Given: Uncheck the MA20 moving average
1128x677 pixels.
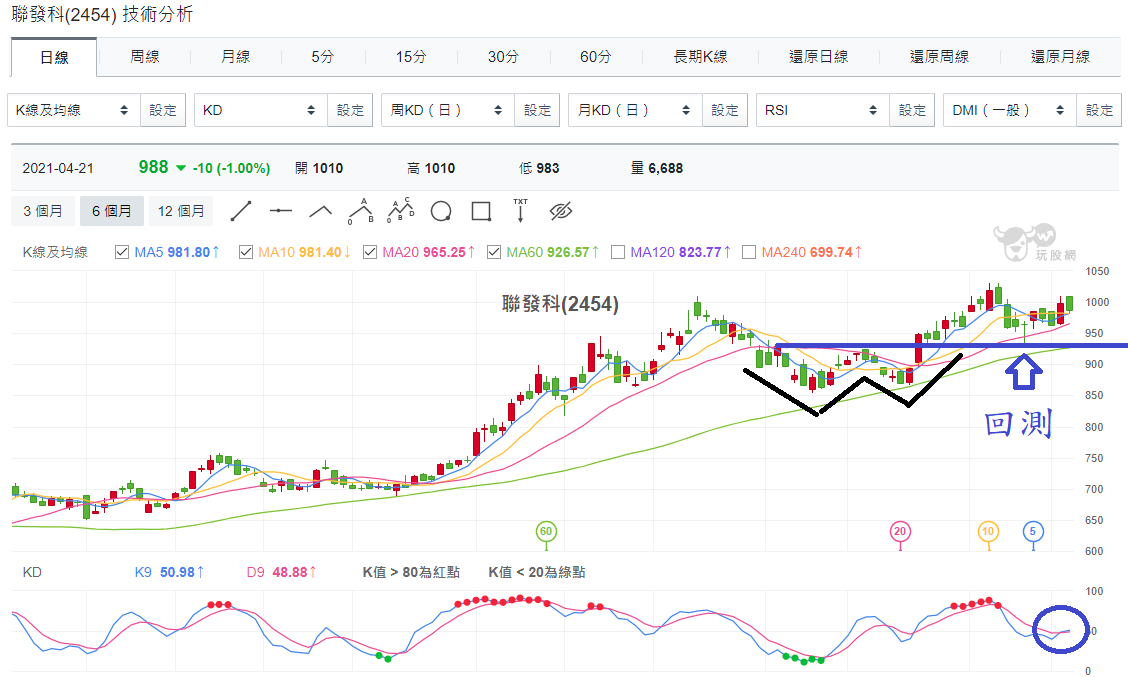Looking at the screenshot, I should (370, 252).
